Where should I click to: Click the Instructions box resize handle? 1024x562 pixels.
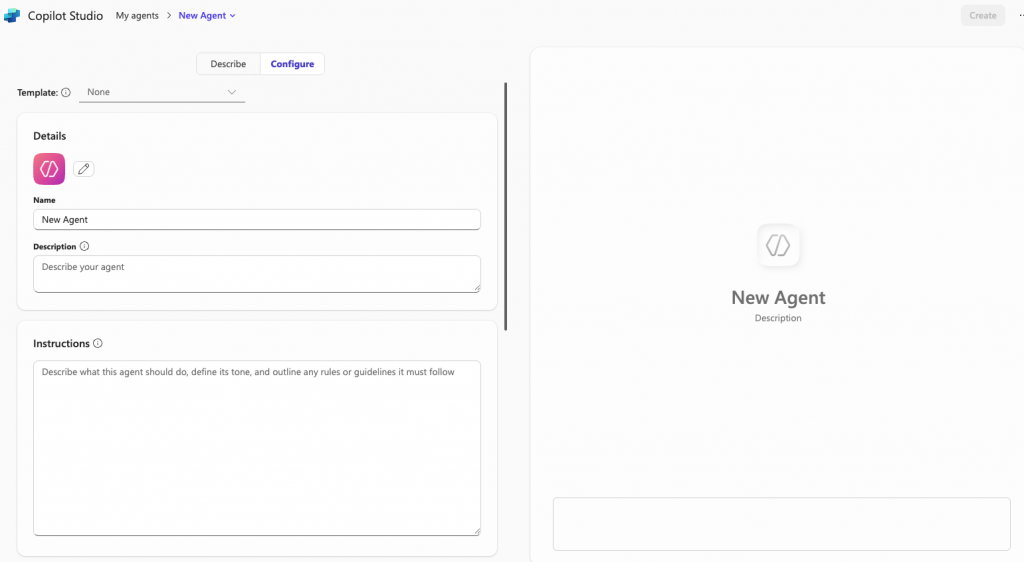tap(476, 531)
